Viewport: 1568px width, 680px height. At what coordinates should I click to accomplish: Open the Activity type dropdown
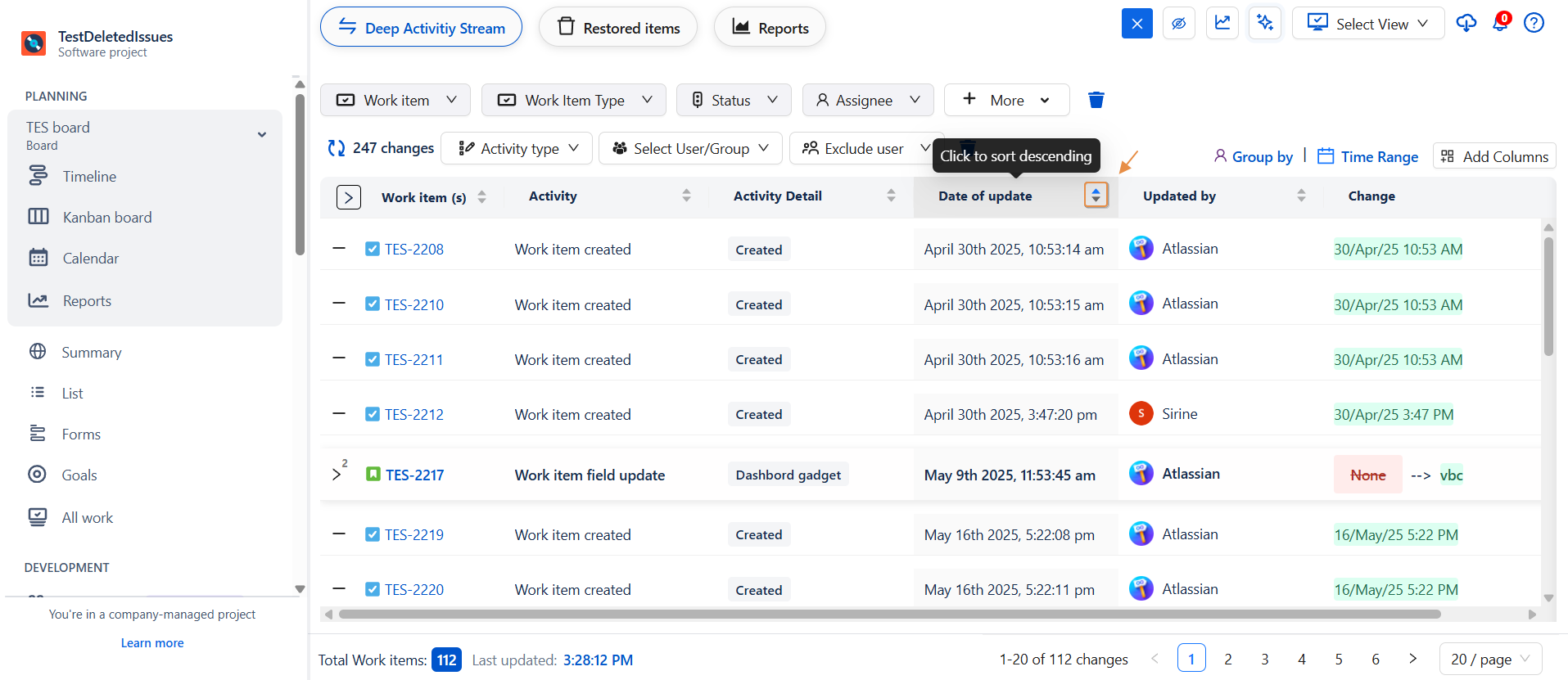(x=517, y=148)
